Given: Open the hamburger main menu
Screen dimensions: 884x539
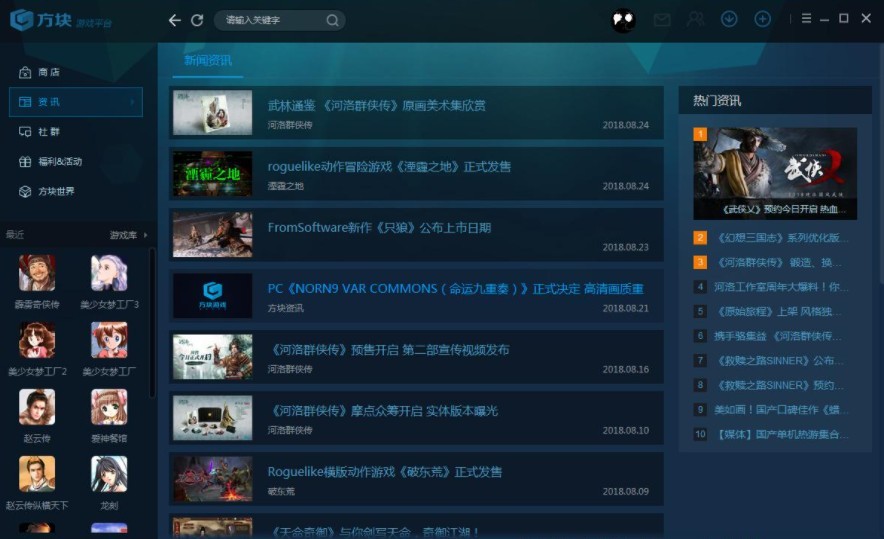Looking at the screenshot, I should pyautogui.click(x=806, y=19).
